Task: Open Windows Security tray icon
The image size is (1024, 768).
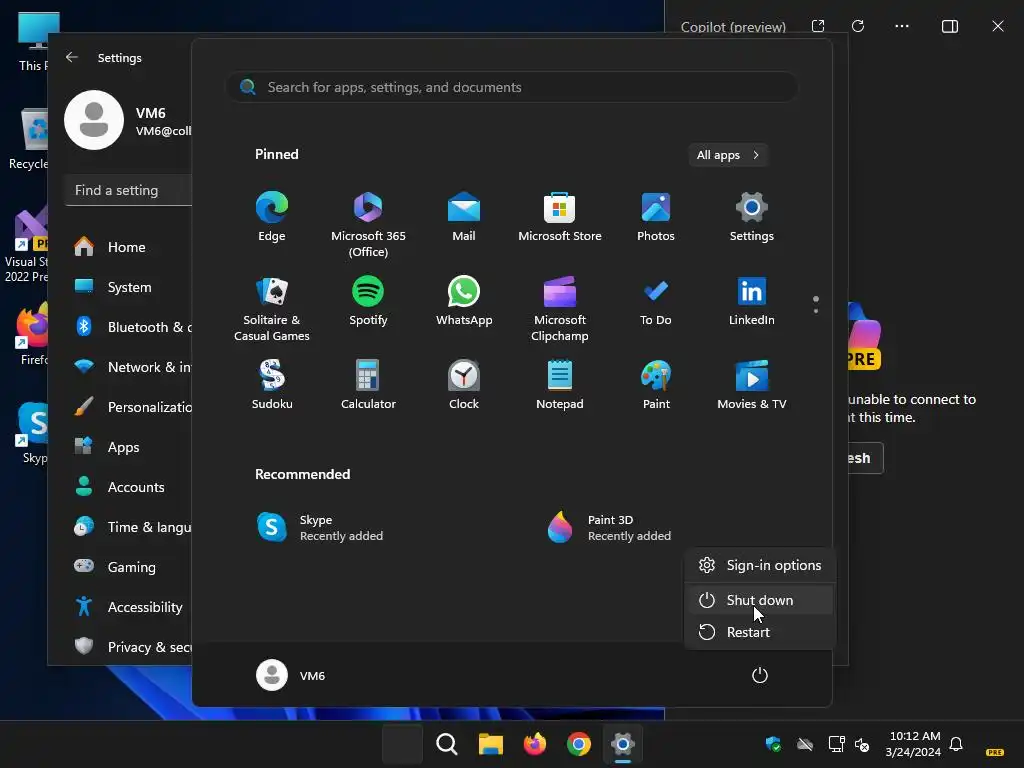Action: point(773,744)
